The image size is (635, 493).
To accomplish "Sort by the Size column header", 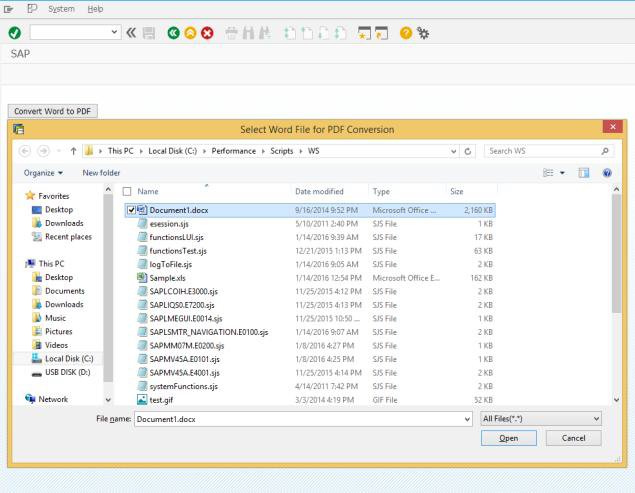I will (456, 191).
